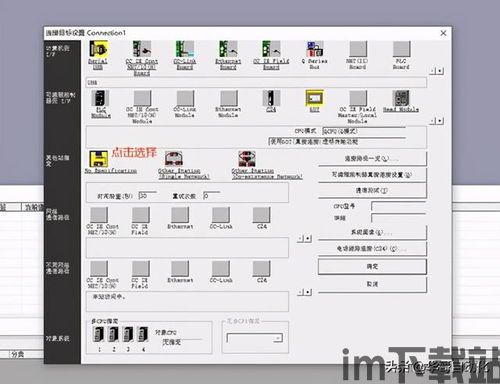The height and width of the screenshot is (384, 500).
Task: Select the NET(II) Board icon
Action: (x=358, y=49)
